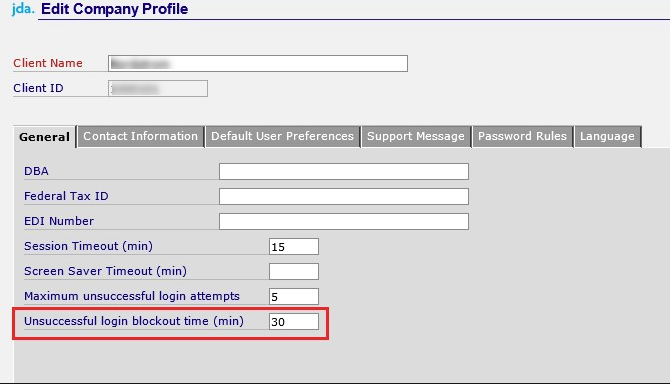Edit Unsuccessful login blockout time field
The width and height of the screenshot is (670, 384).
point(294,322)
